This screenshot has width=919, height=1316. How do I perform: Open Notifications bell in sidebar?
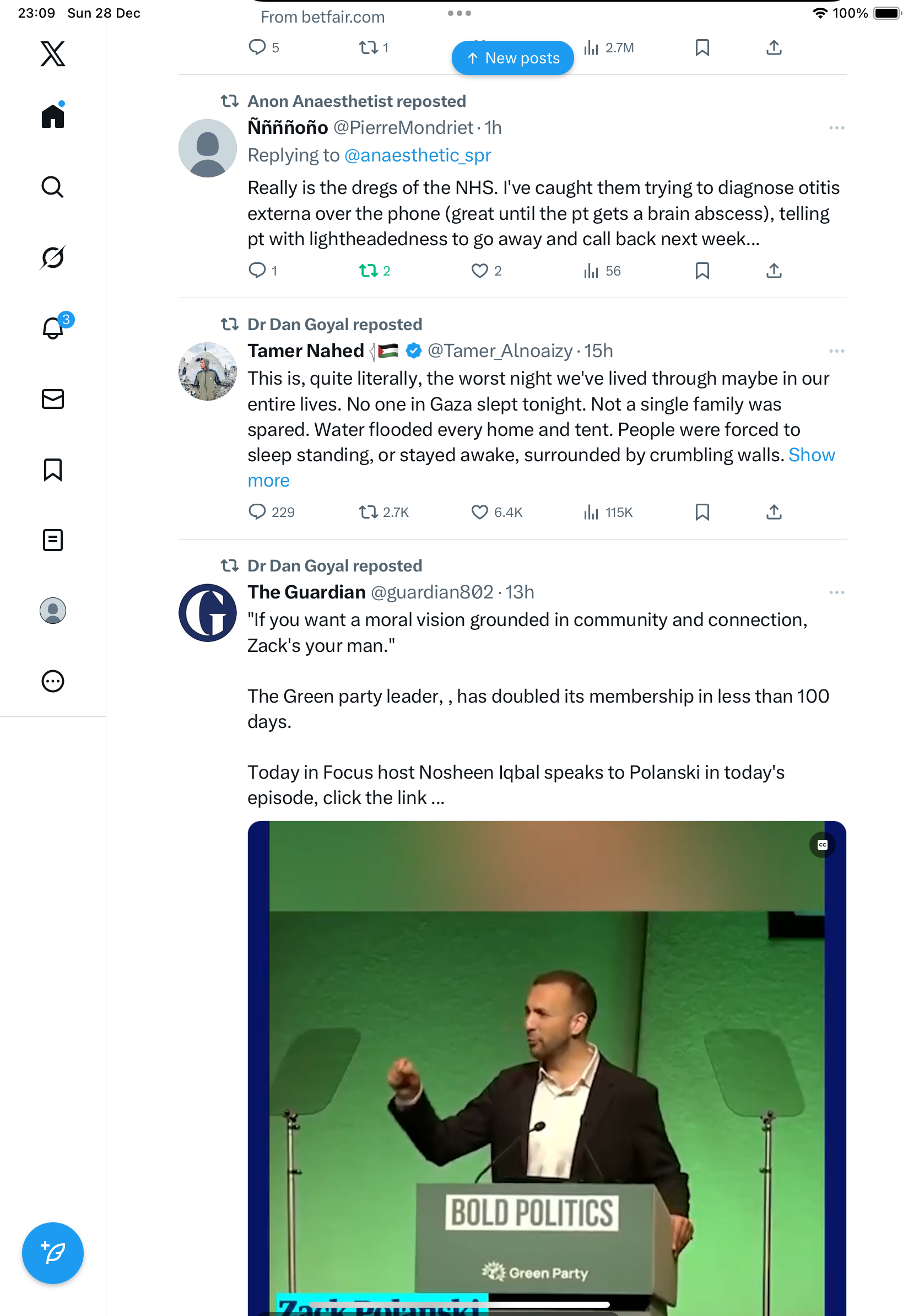(53, 328)
